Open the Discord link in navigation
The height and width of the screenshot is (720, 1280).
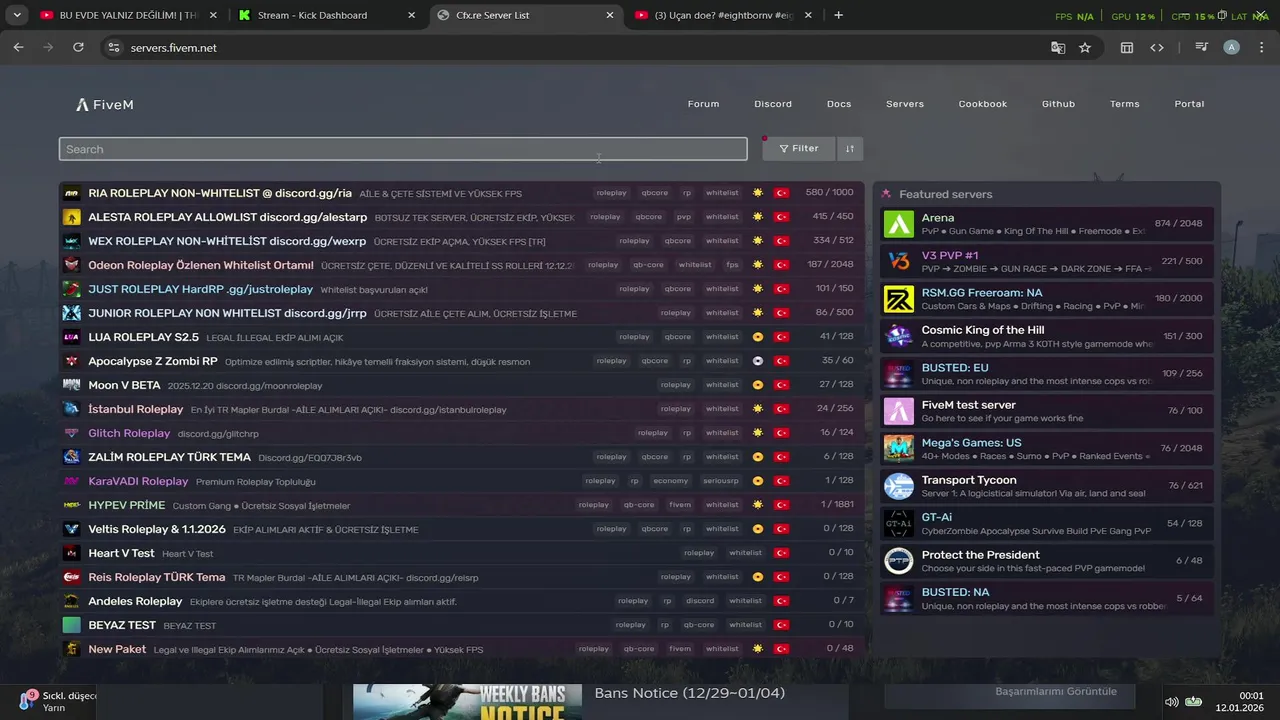773,104
